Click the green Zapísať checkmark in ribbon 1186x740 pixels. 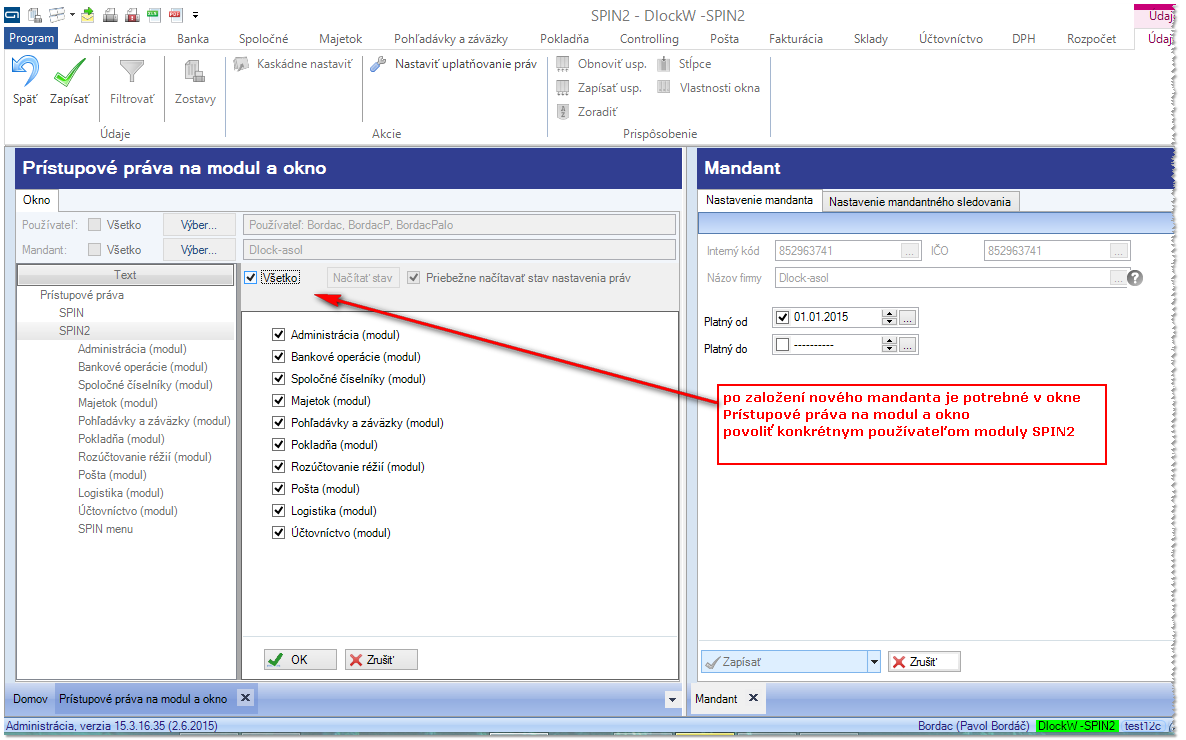click(70, 73)
